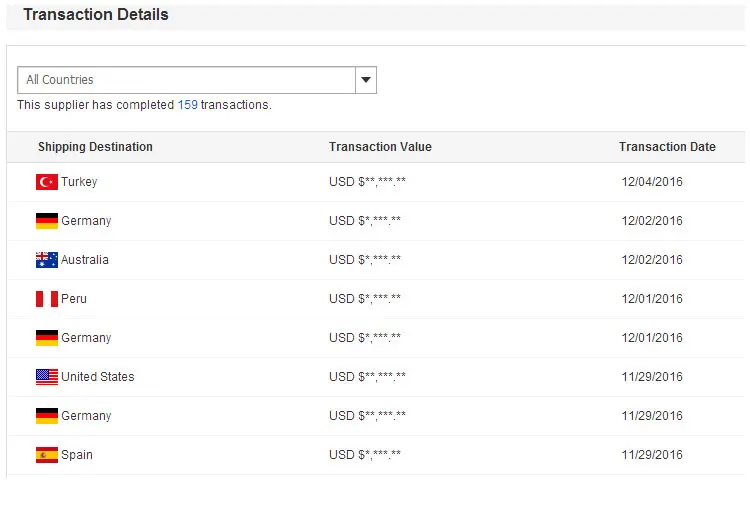The width and height of the screenshot is (750, 519).
Task: Click the Turkey flag icon
Action: (46, 182)
